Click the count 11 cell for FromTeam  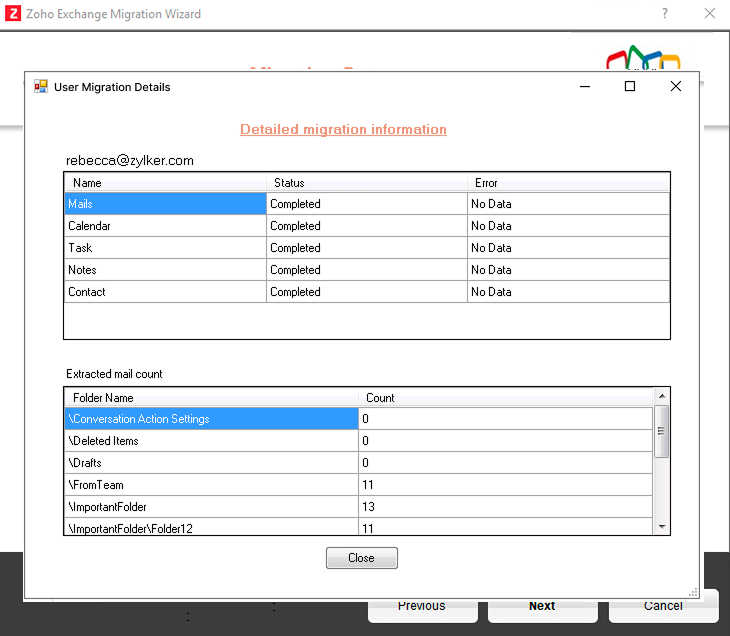(x=506, y=484)
